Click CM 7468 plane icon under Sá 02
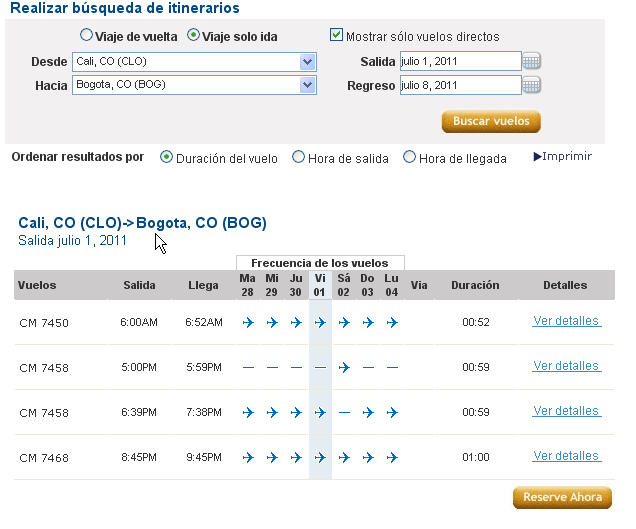Viewport: 636px width, 529px height. tap(344, 458)
